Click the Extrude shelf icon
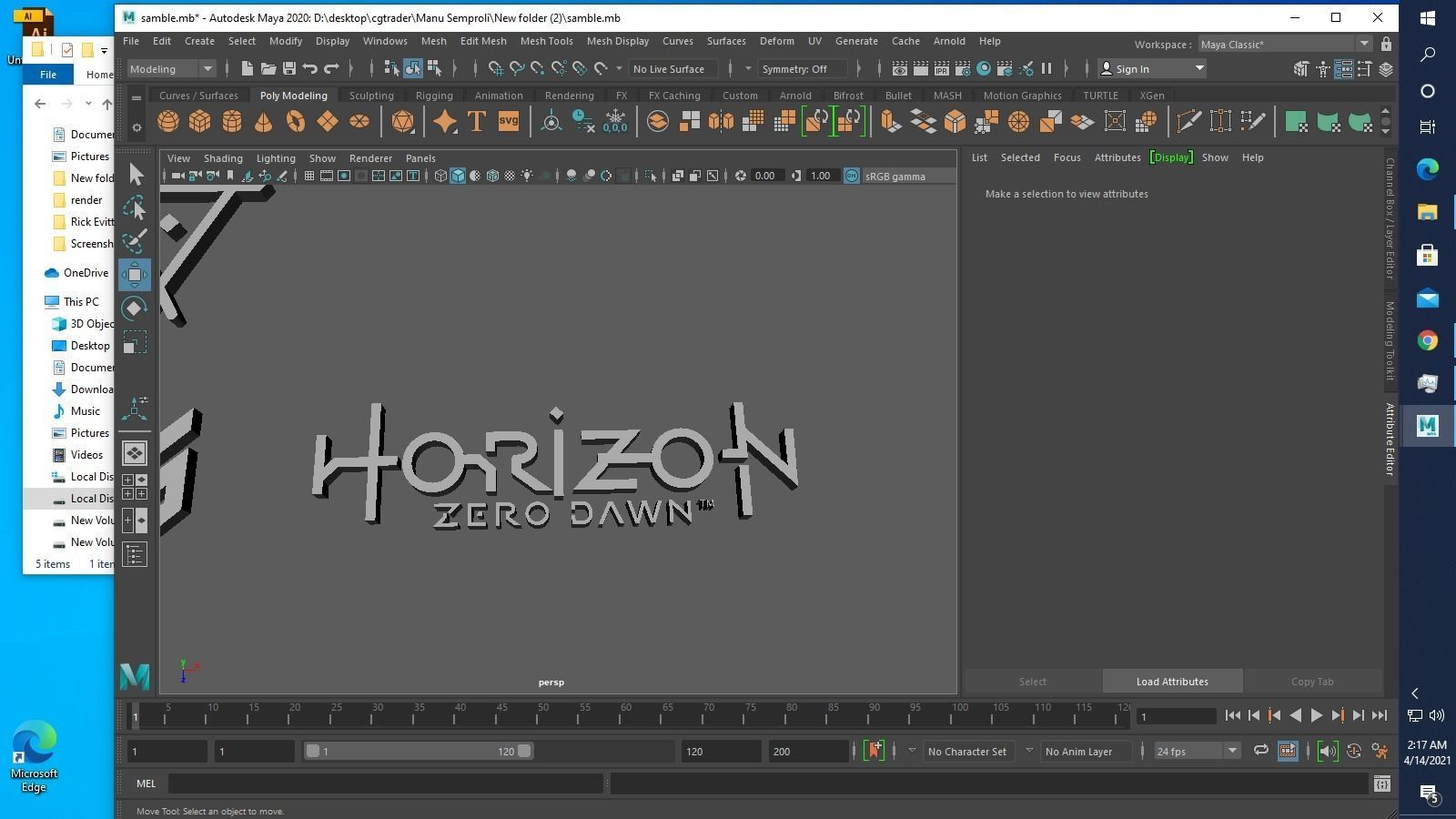This screenshot has height=819, width=1456. click(890, 121)
